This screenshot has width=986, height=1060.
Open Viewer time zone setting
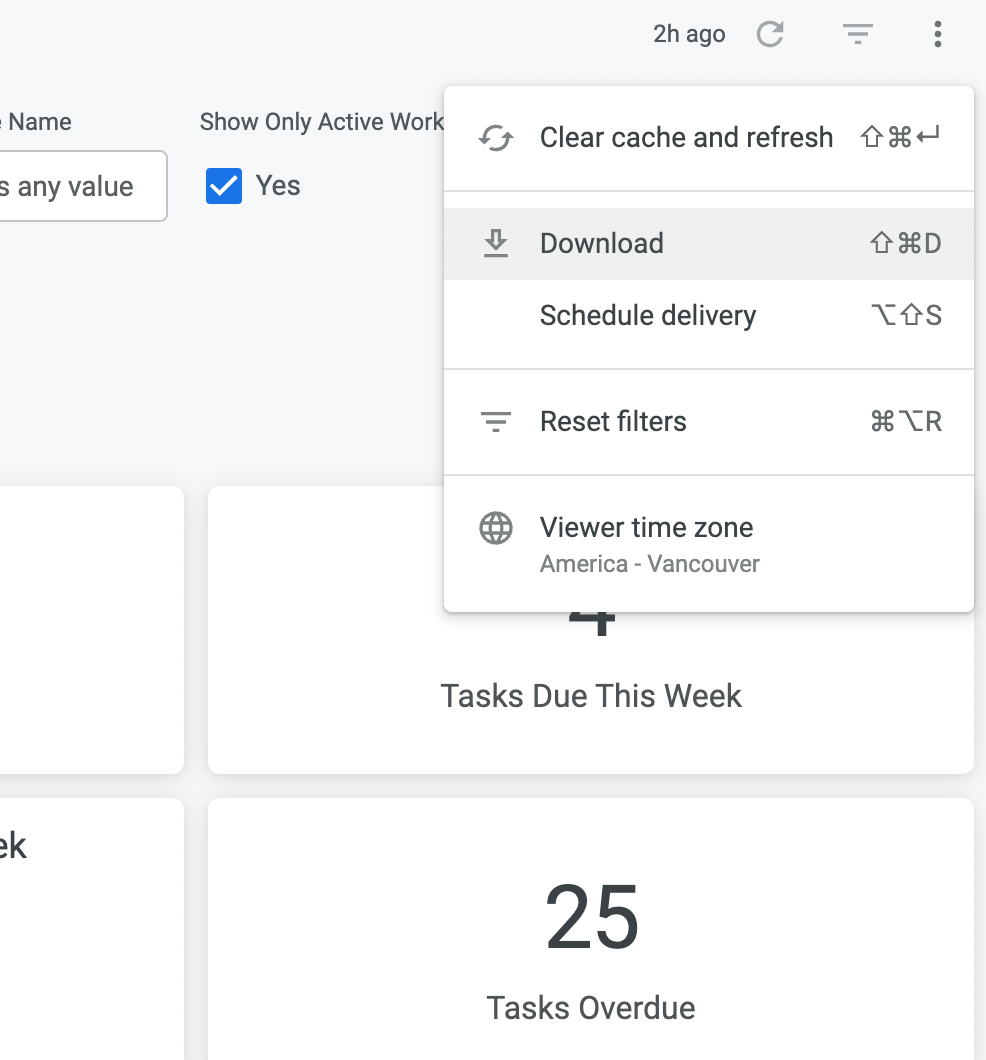(709, 544)
